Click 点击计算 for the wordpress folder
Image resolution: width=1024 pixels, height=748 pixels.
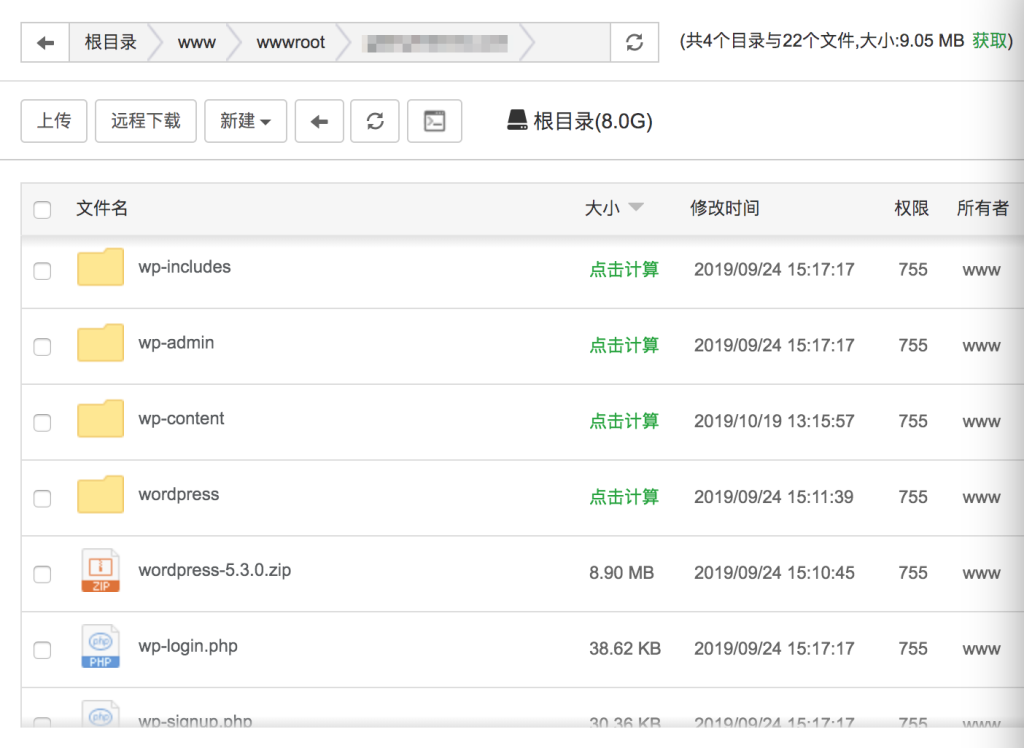click(624, 497)
